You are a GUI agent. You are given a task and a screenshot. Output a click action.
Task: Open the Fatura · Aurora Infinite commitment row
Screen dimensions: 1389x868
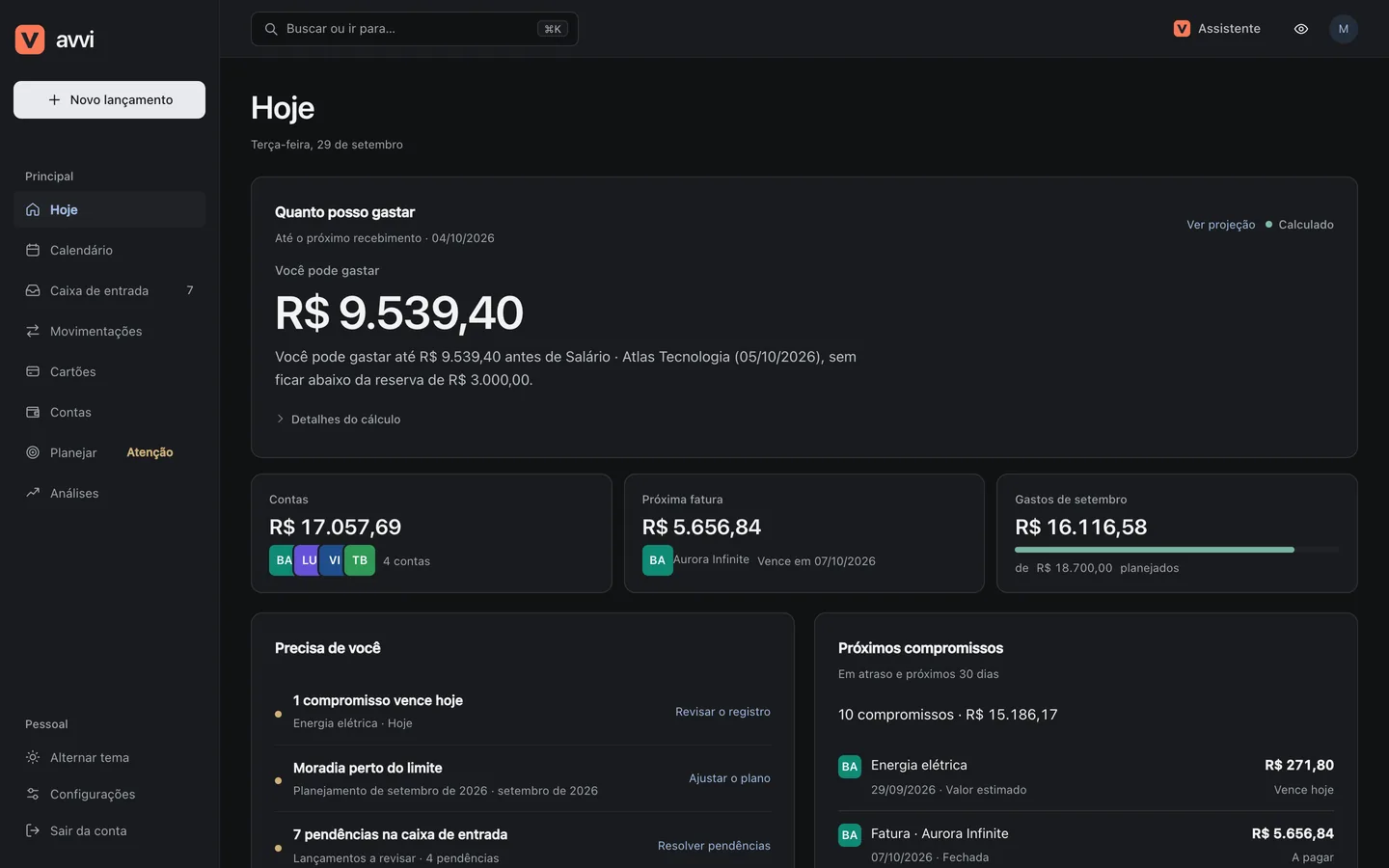click(1086, 845)
